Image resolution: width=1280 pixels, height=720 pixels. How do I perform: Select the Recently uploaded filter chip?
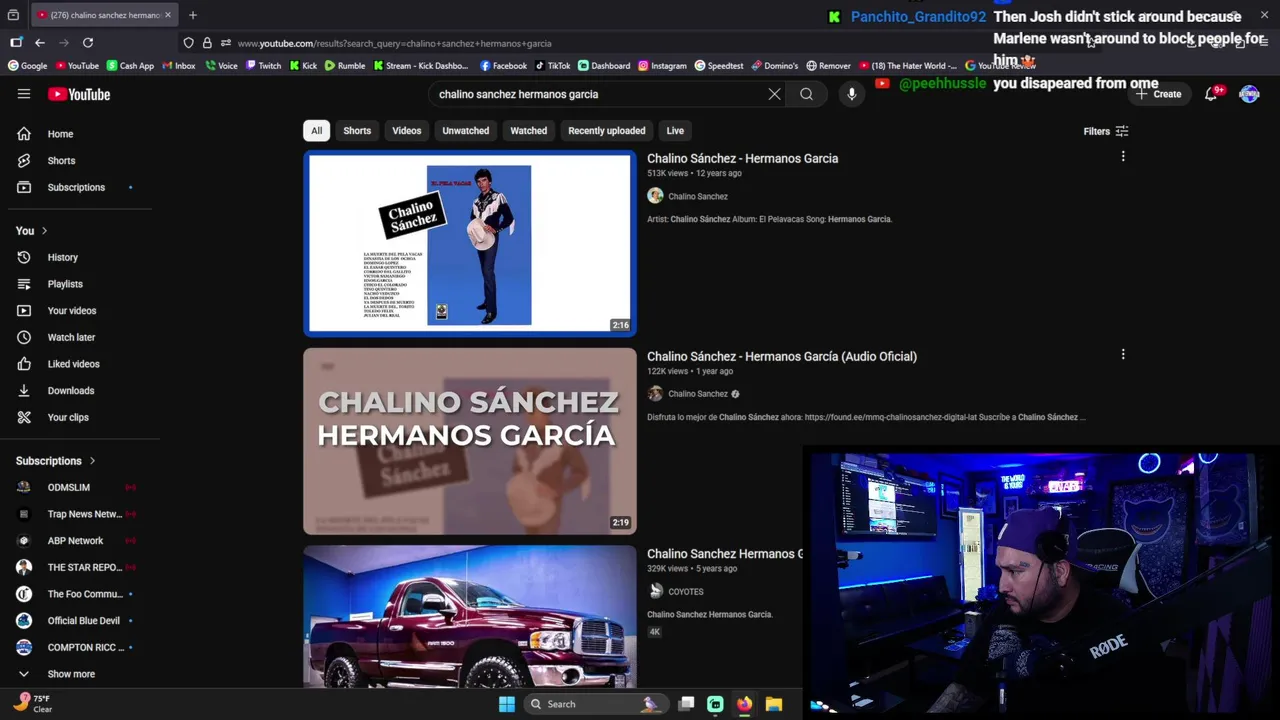coord(607,131)
